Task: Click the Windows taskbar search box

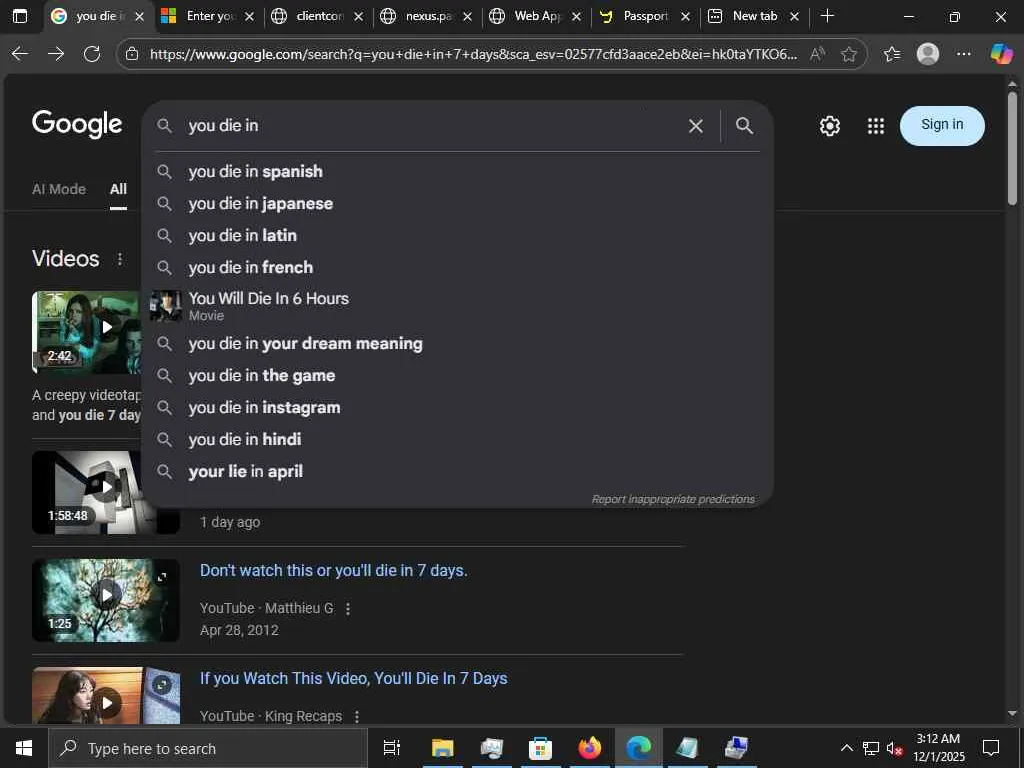Action: [208, 748]
